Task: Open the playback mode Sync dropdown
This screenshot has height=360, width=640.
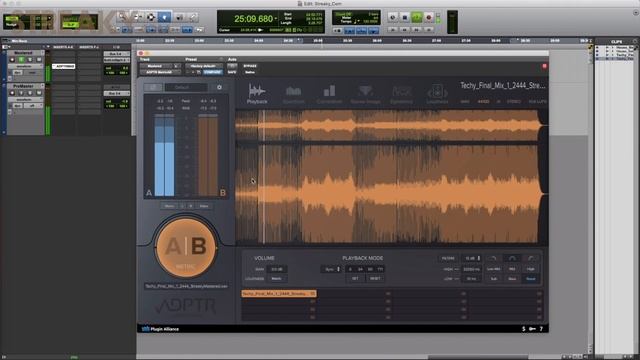Action: coord(331,269)
